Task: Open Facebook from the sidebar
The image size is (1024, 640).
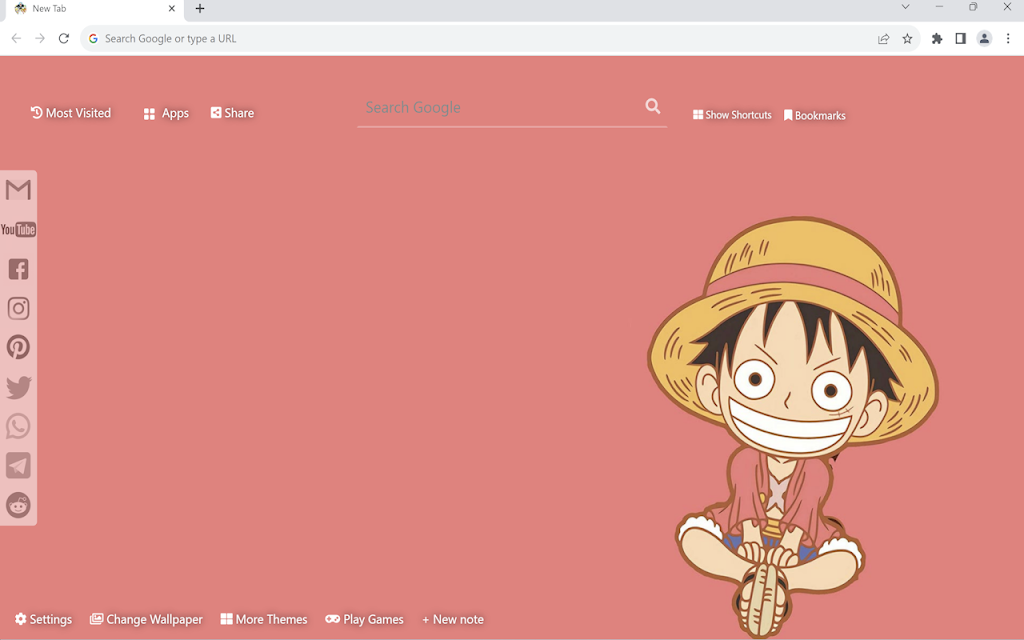Action: click(x=18, y=269)
